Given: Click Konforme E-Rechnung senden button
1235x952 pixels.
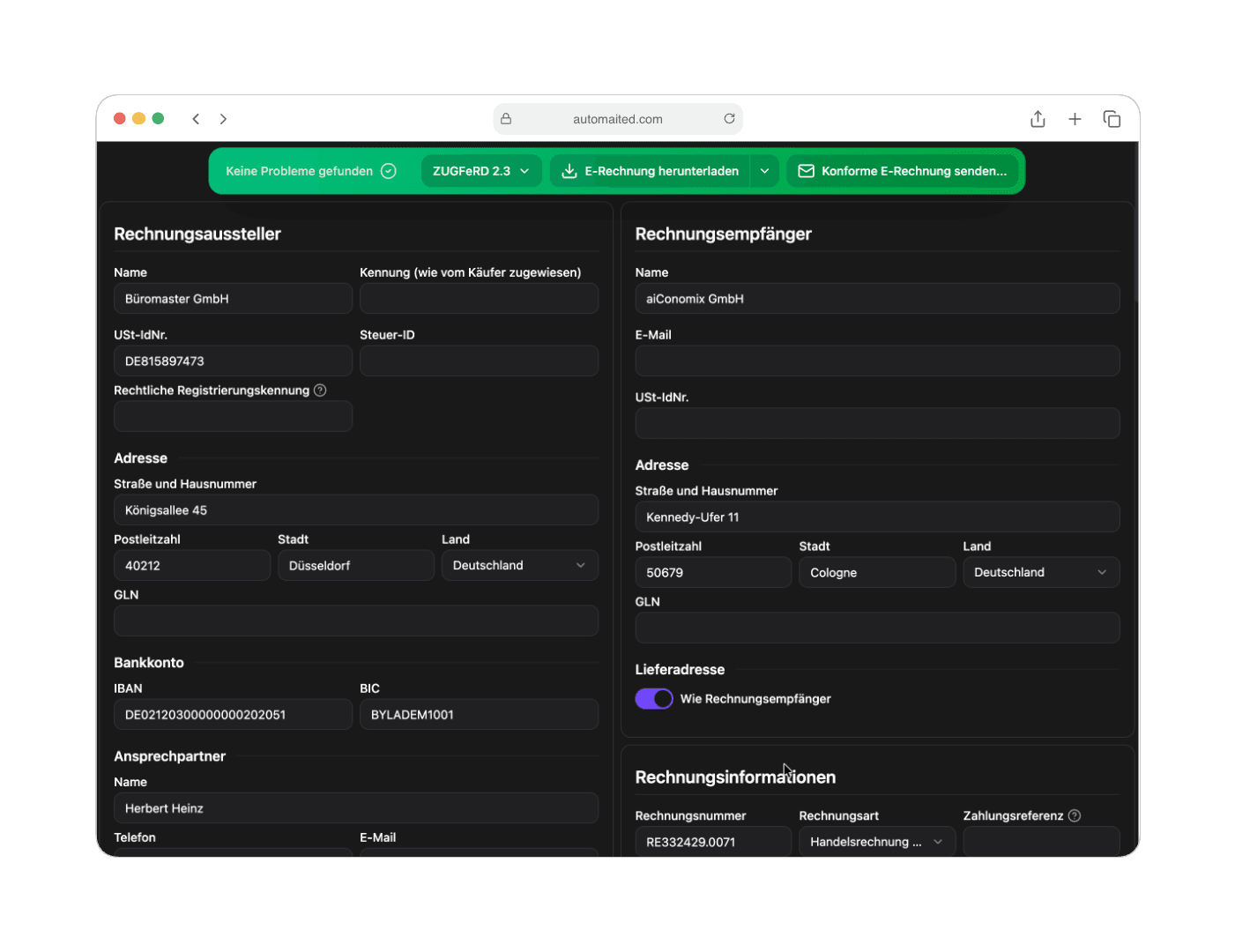Looking at the screenshot, I should click(x=903, y=171).
